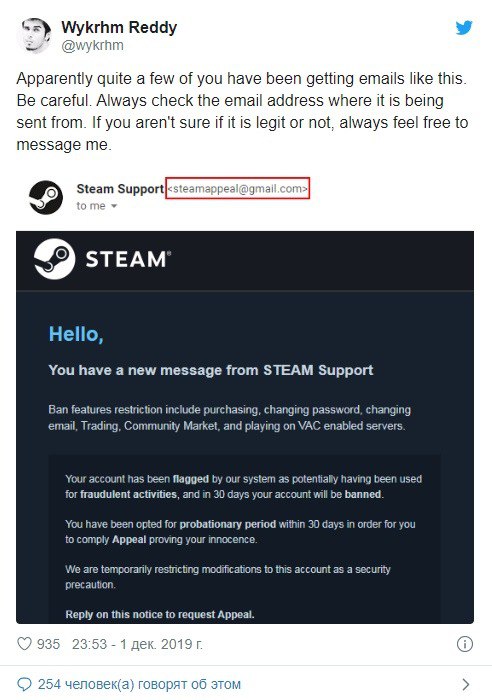Expand the 'to me' recipient dropdown

(114, 206)
